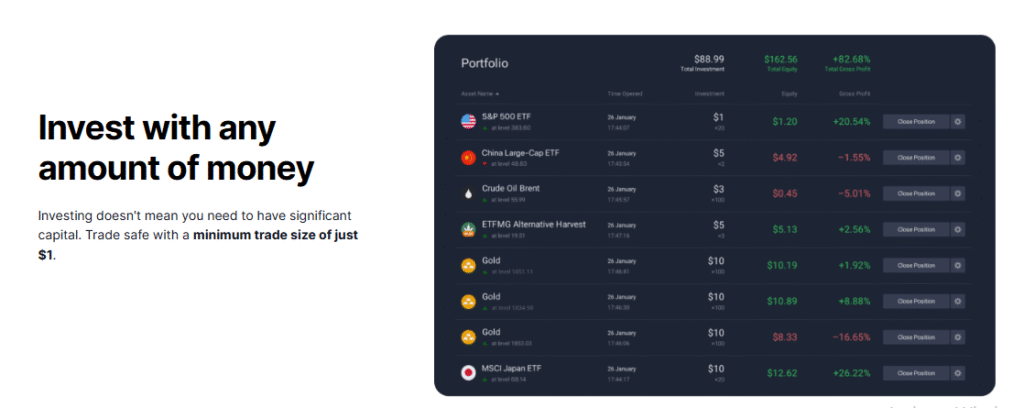This screenshot has width=1024, height=408.
Task: Open settings gear for ETFMG Alternative Harvest row
Action: click(958, 229)
